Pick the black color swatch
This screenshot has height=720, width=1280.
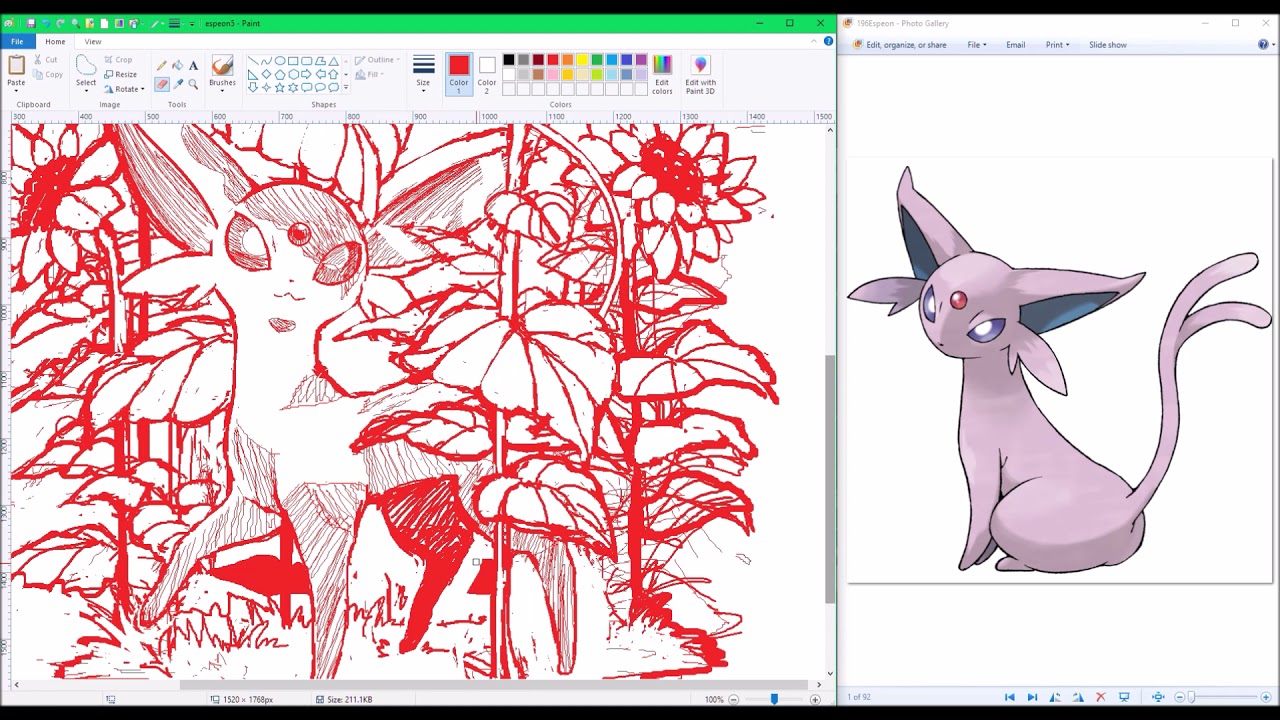(509, 60)
